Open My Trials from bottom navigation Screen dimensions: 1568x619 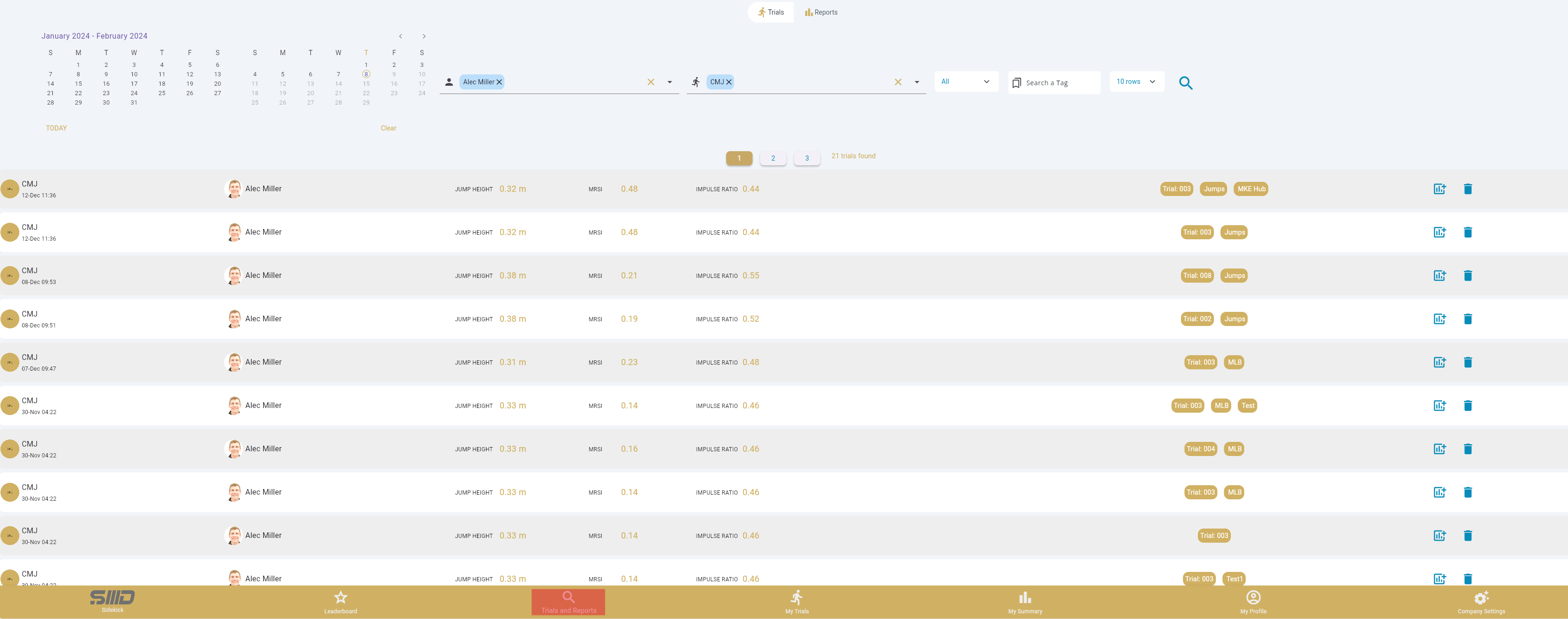click(796, 601)
